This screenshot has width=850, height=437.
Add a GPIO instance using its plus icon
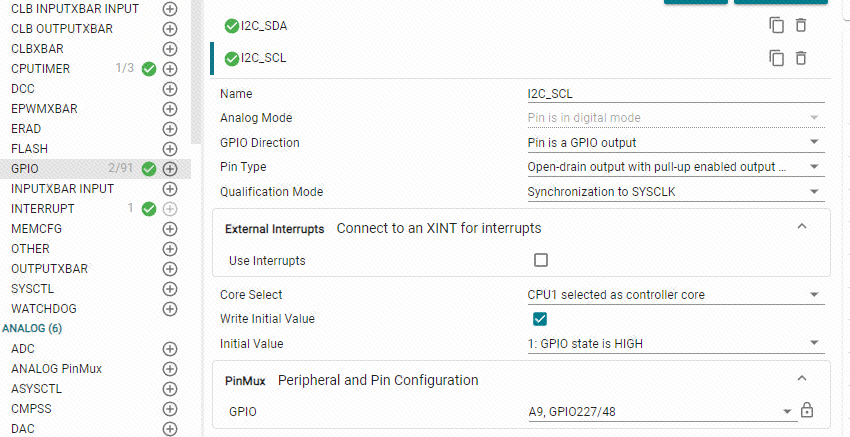pyautogui.click(x=170, y=169)
